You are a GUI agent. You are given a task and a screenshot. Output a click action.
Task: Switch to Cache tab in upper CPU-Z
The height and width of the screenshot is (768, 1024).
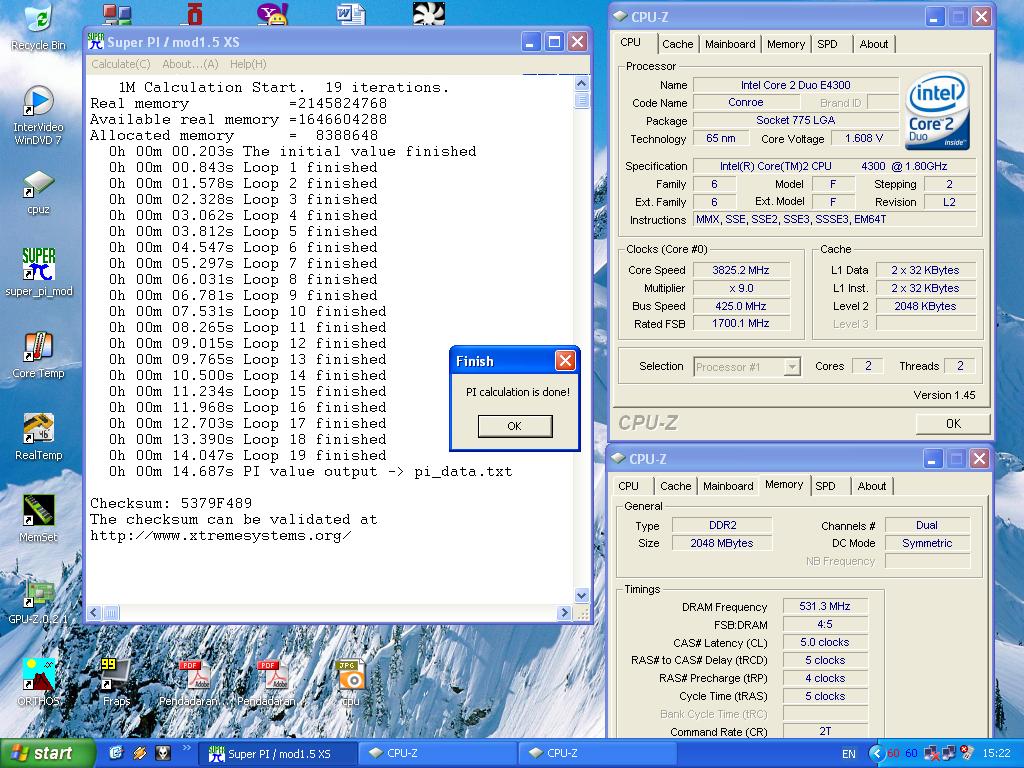click(677, 44)
